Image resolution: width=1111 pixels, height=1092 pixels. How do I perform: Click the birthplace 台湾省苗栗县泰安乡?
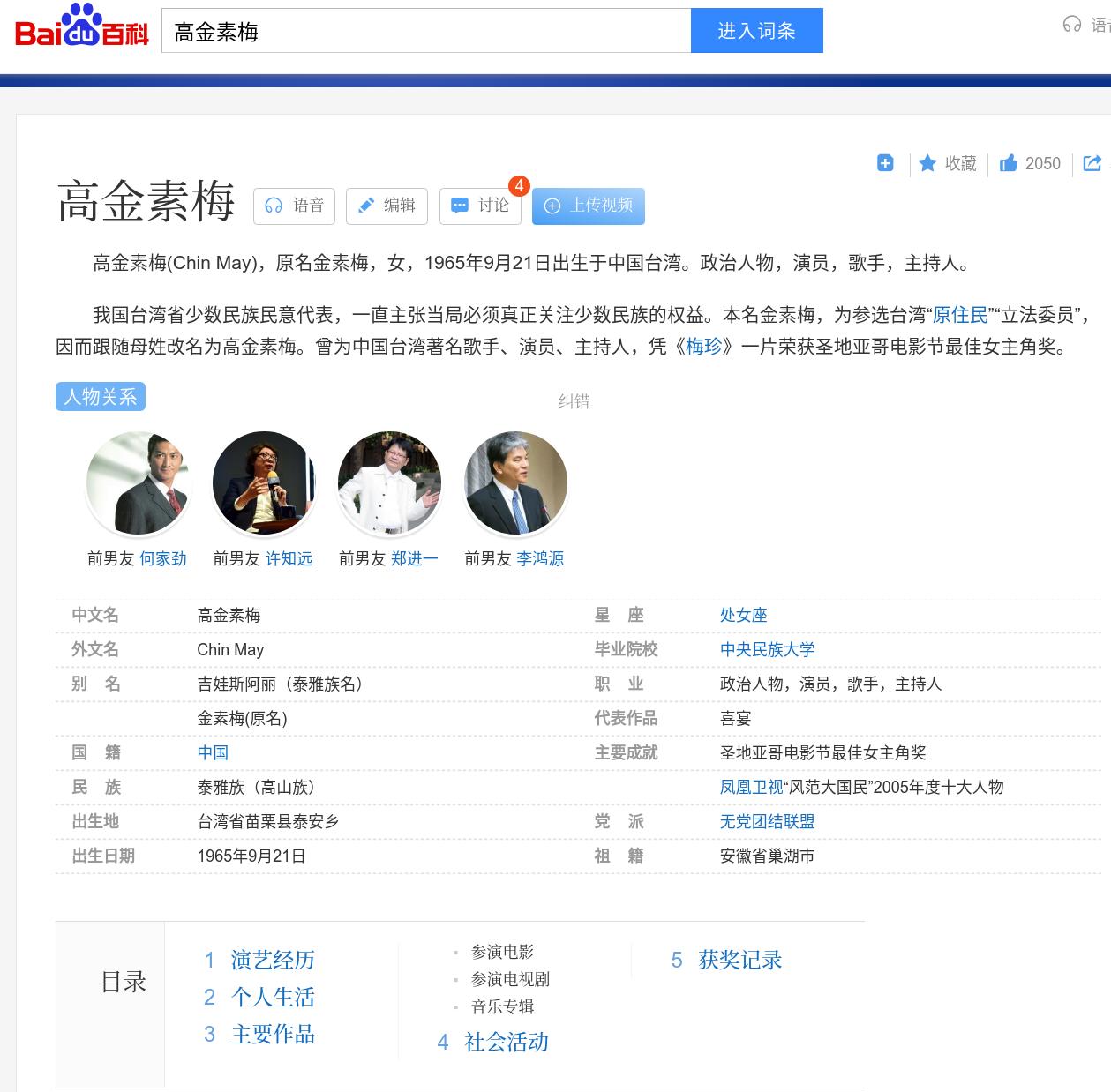click(x=268, y=821)
